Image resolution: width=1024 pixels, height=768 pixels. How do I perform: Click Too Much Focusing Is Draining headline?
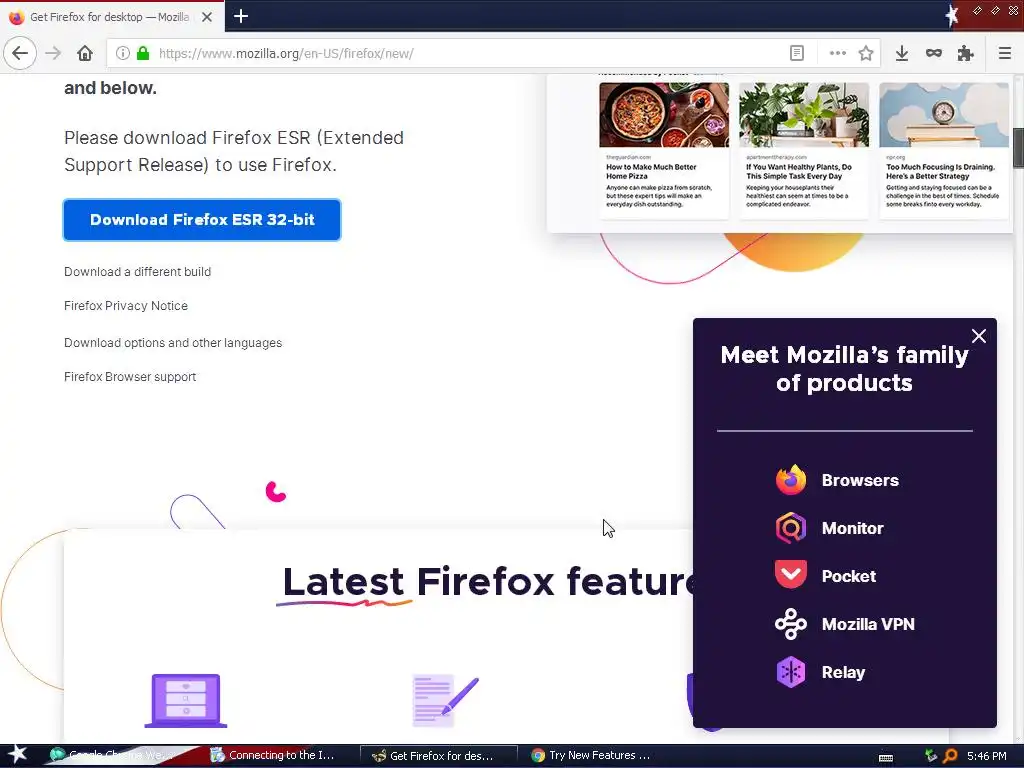[940, 171]
